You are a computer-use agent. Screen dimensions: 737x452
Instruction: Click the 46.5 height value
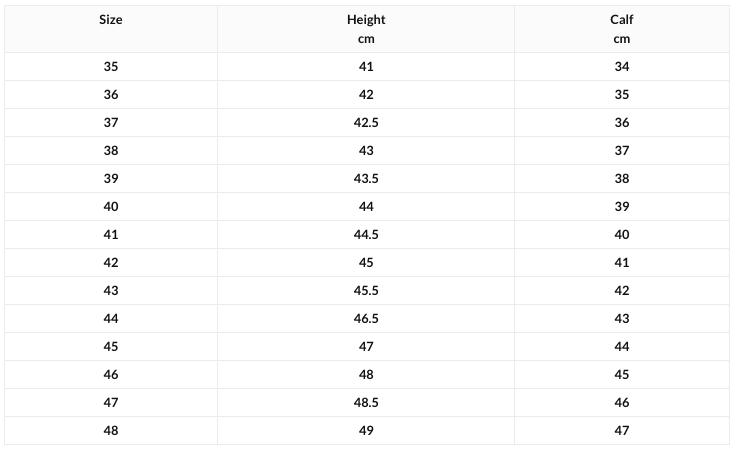[x=366, y=319]
